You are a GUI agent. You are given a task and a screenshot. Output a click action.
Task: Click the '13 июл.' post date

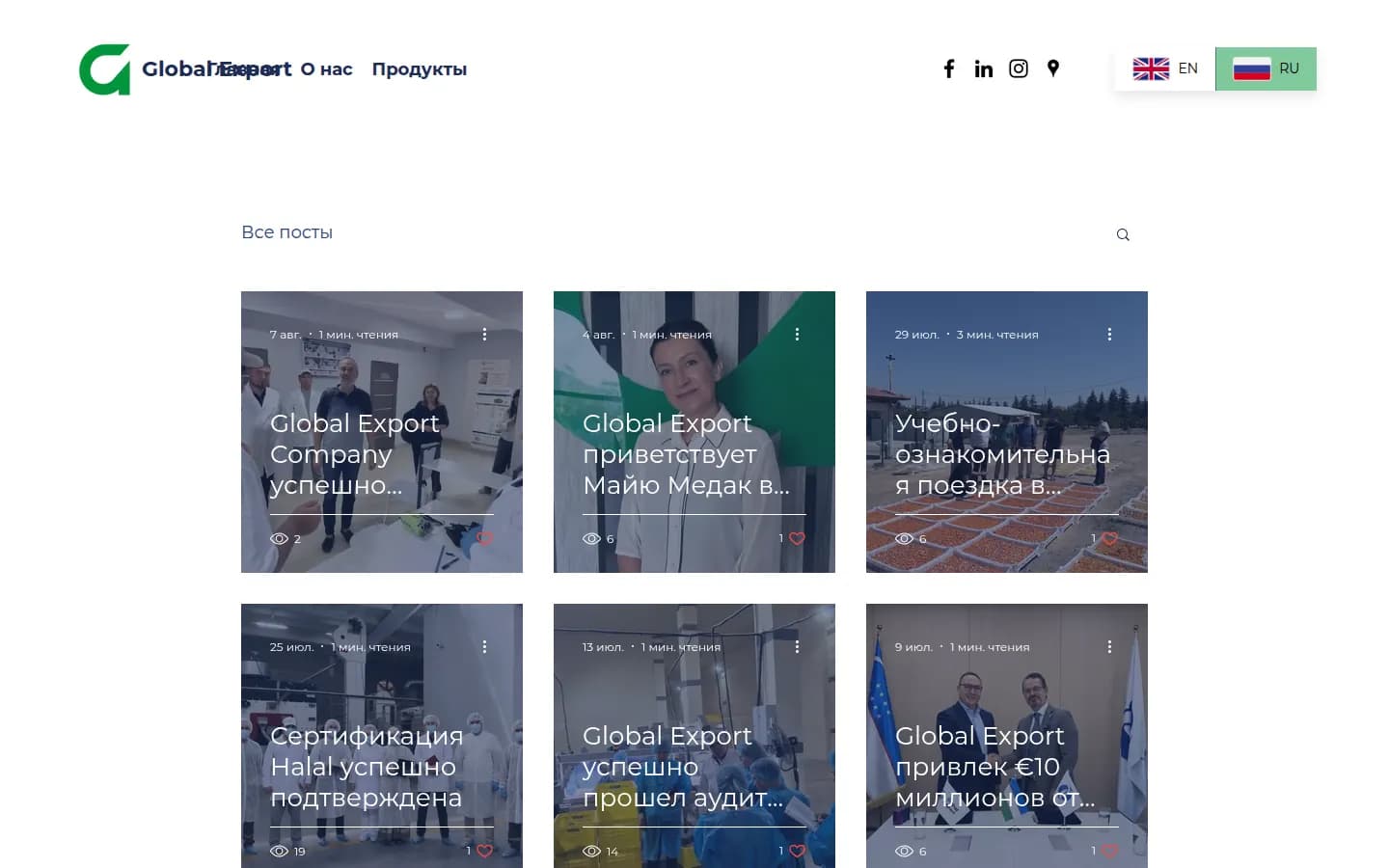click(x=603, y=647)
